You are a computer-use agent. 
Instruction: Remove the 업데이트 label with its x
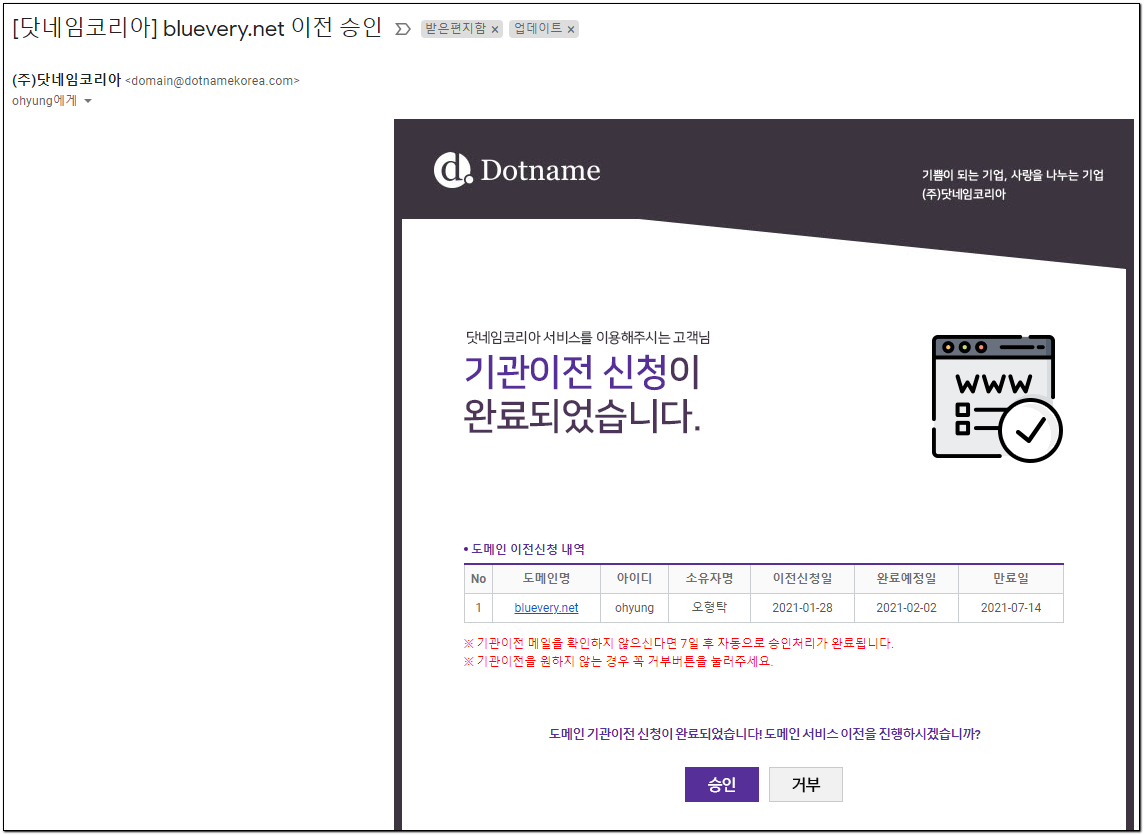[x=571, y=29]
